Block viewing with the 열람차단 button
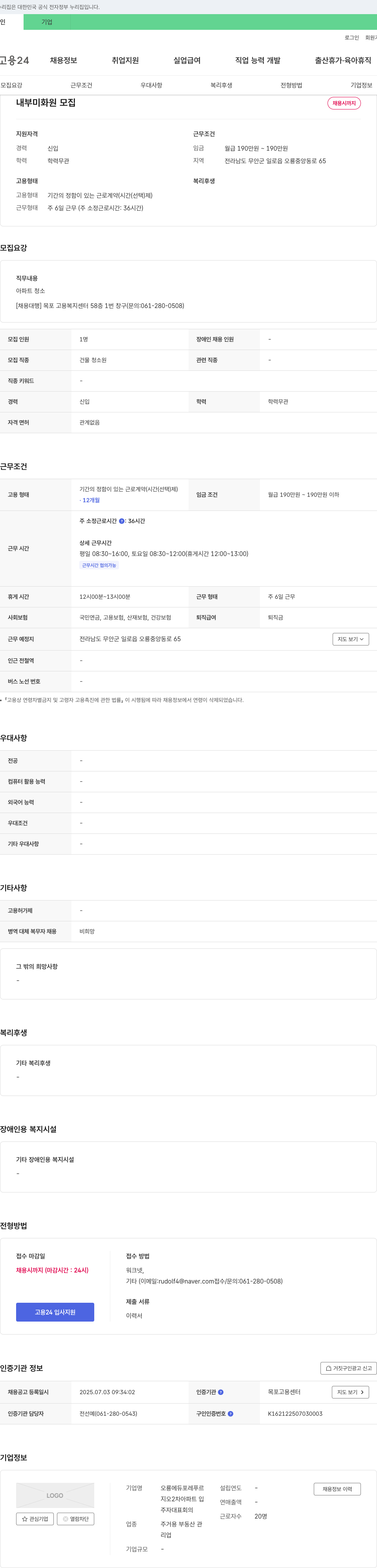377x1568 pixels. coord(75,1519)
